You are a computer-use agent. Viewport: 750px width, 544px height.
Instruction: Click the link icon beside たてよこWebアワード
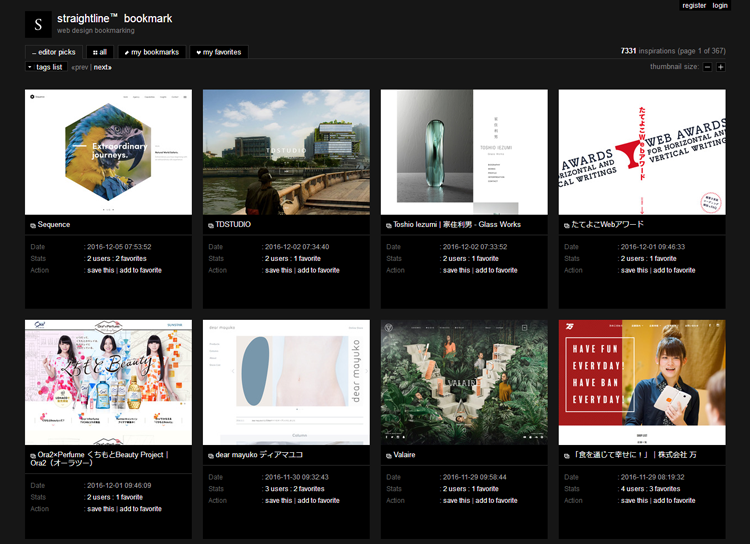point(567,225)
